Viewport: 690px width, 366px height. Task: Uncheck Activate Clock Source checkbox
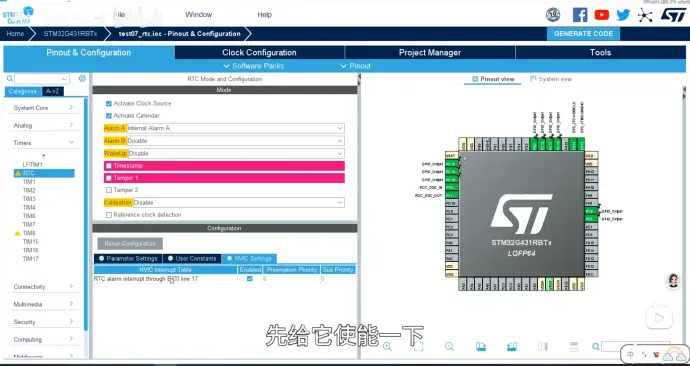(109, 103)
